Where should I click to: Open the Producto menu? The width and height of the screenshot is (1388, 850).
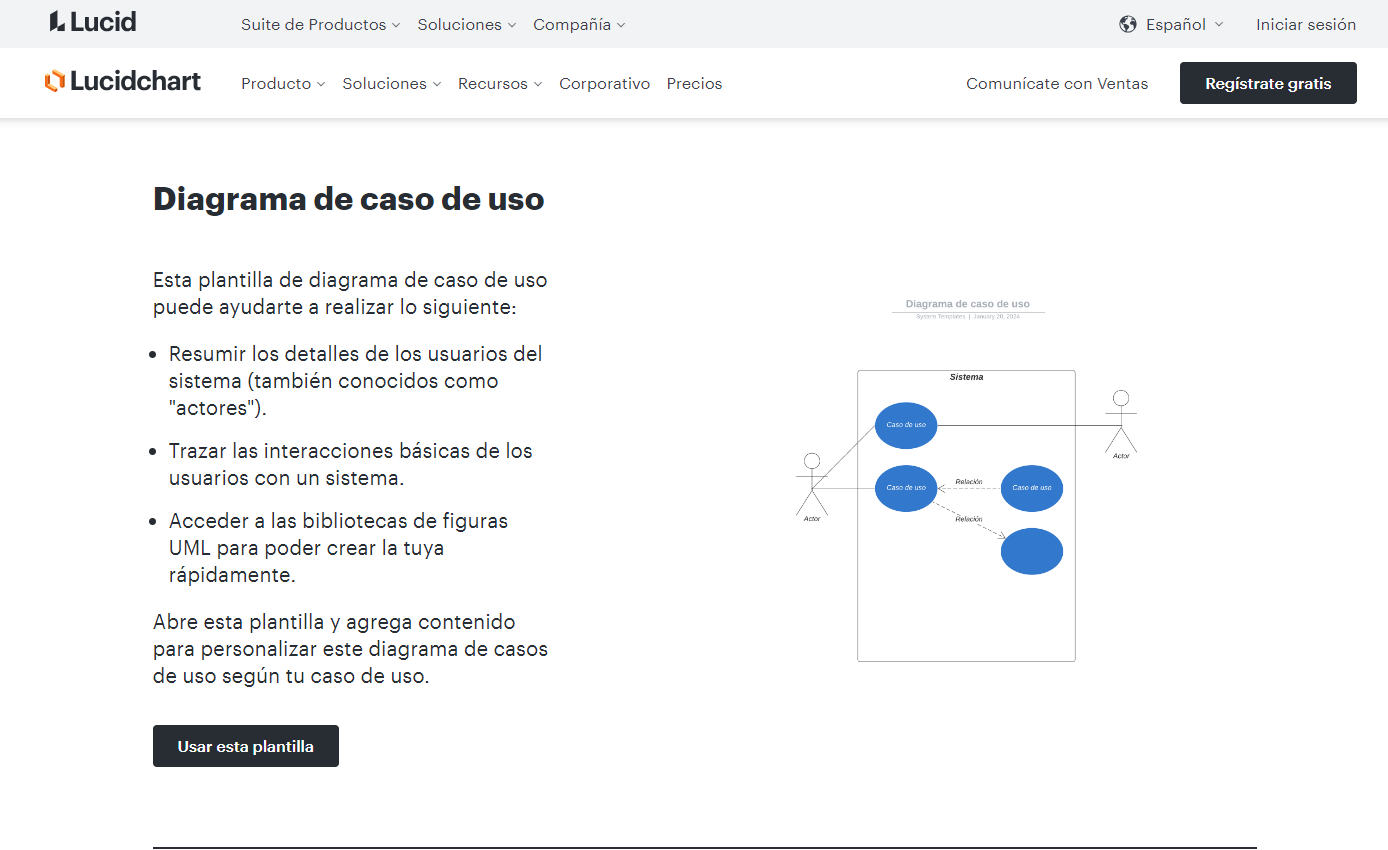[x=283, y=84]
